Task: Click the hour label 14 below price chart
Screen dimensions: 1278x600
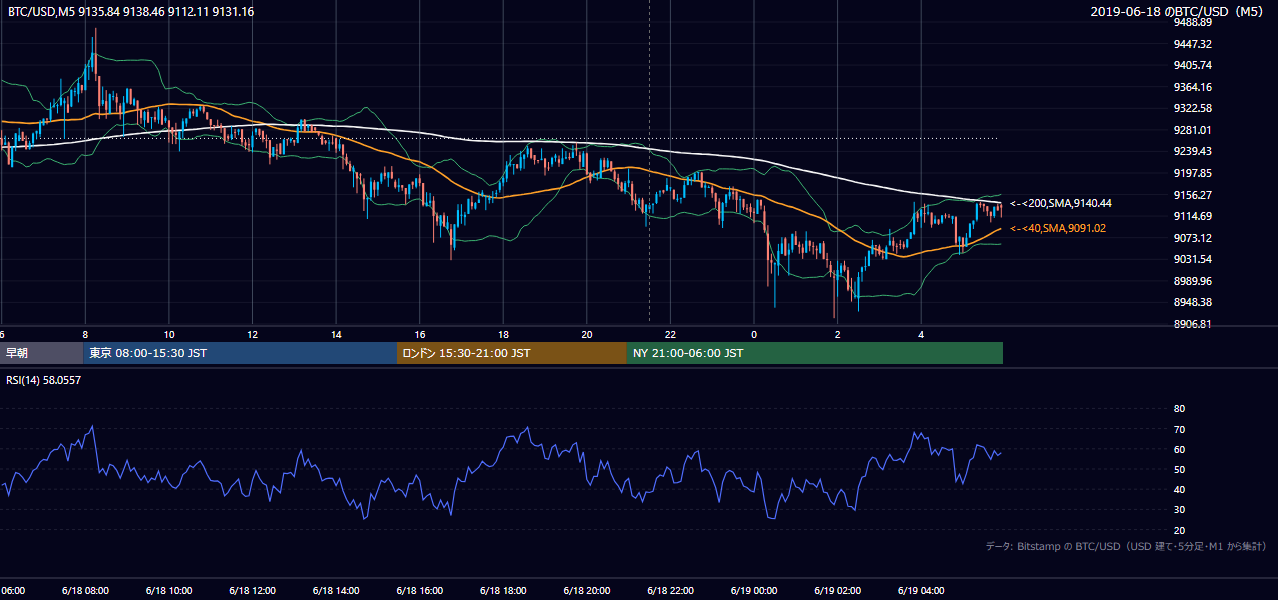Action: coord(337,334)
